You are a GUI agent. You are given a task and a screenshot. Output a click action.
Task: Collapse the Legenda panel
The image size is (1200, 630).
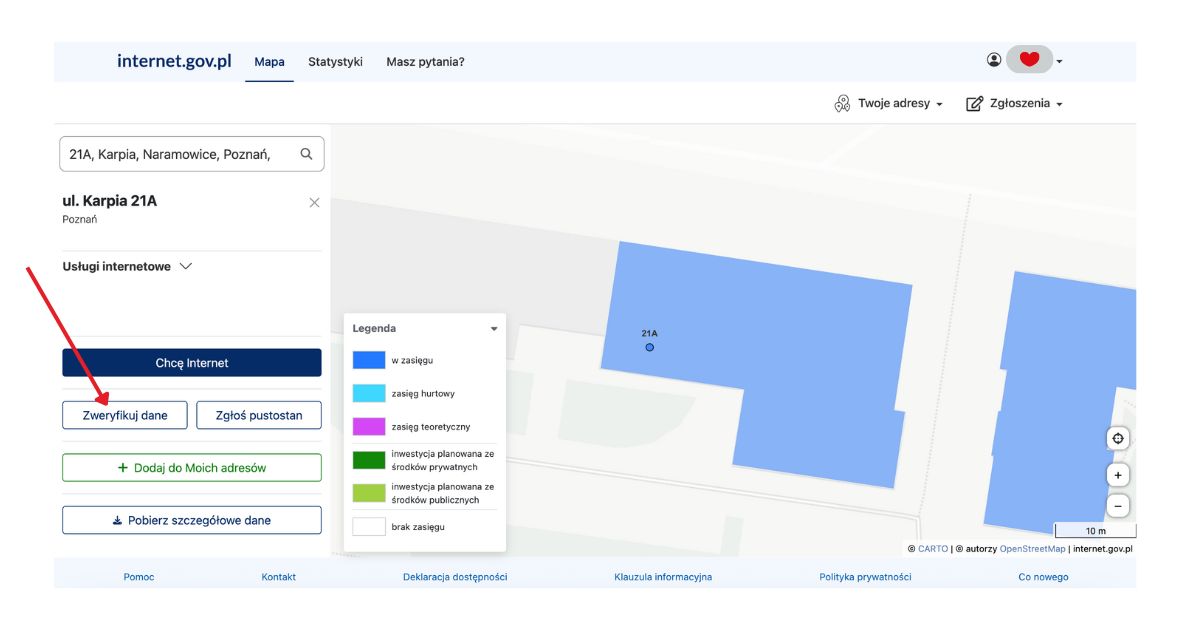493,329
